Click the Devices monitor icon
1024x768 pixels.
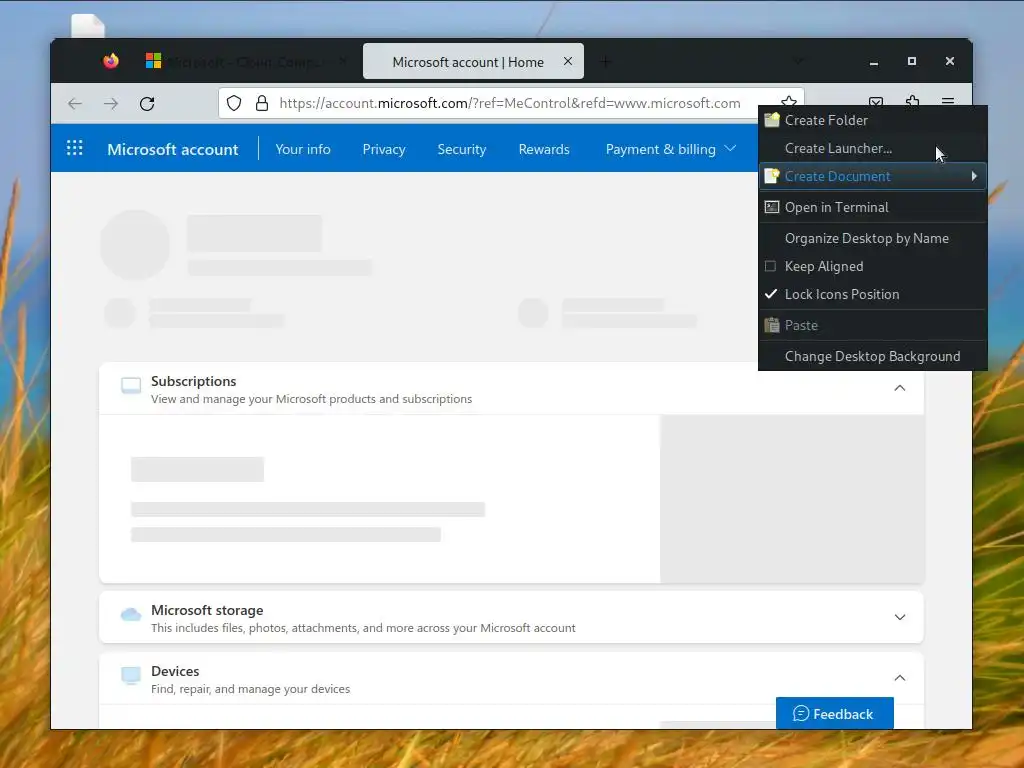tap(131, 675)
